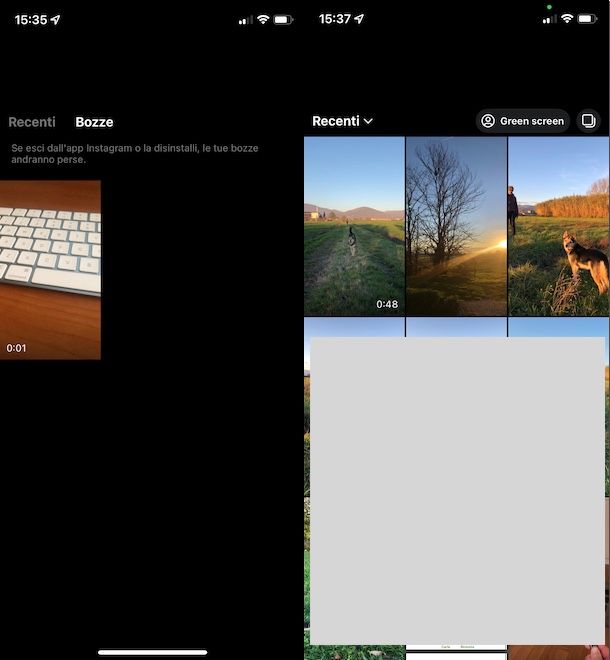The image size is (610, 660).
Task: Click the 15:37 clock in the status bar
Action: [334, 19]
